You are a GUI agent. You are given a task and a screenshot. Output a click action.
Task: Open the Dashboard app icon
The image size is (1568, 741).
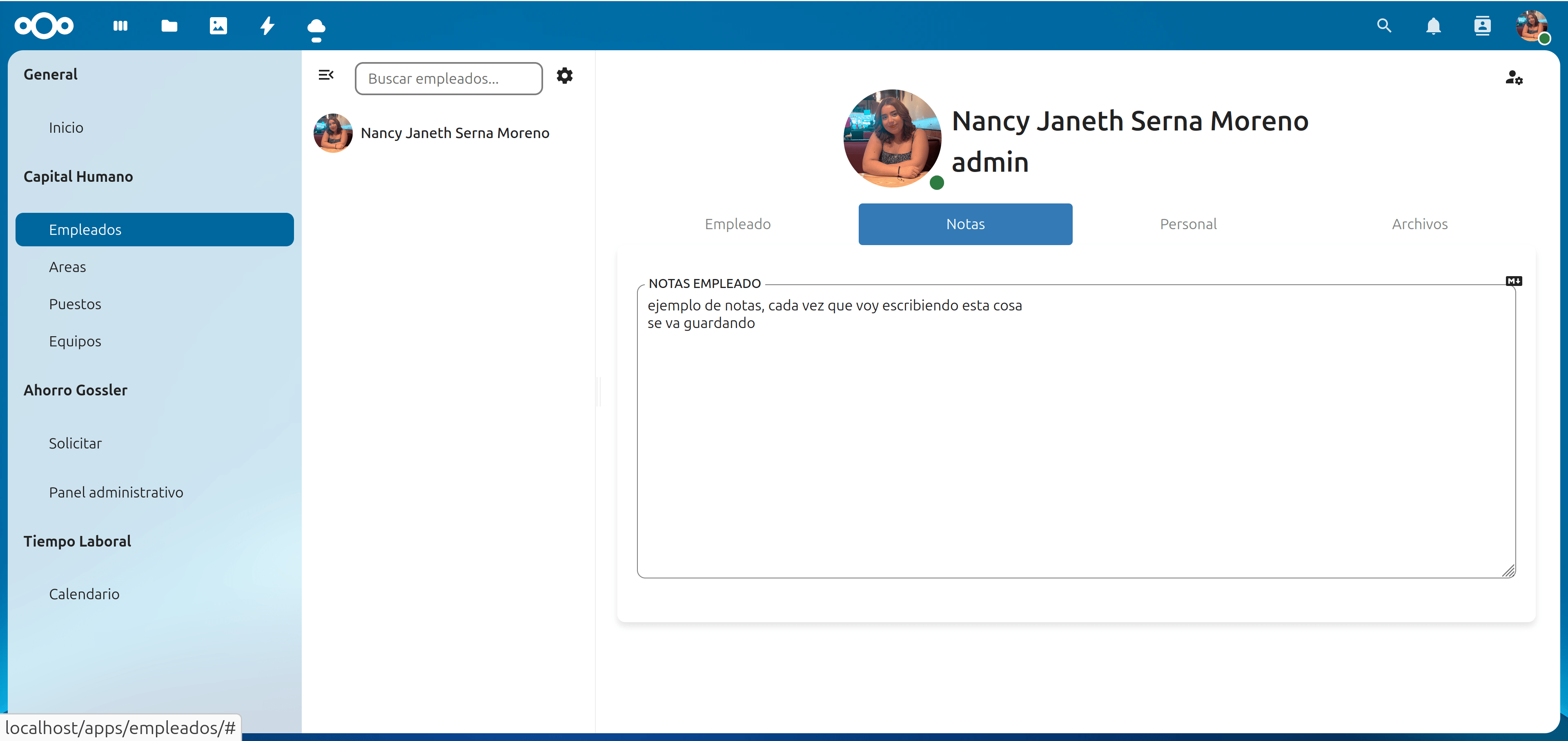click(120, 26)
